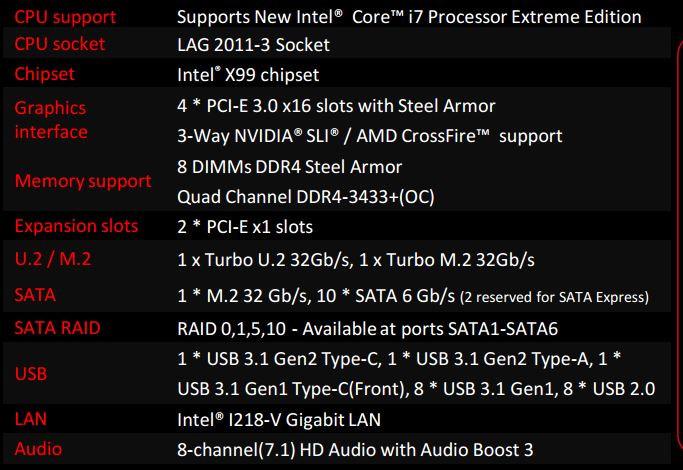This screenshot has height=470, width=683.
Task: Click the Memory support label
Action: coord(83,181)
